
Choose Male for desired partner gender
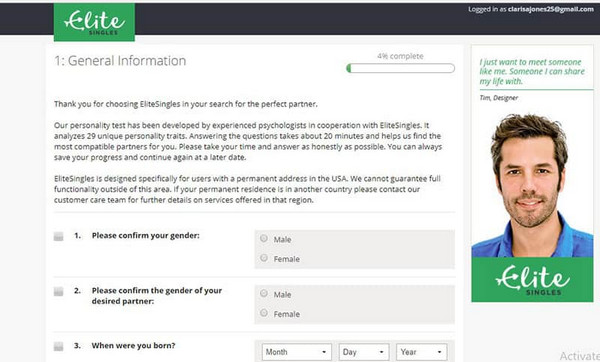pyautogui.click(x=264, y=294)
